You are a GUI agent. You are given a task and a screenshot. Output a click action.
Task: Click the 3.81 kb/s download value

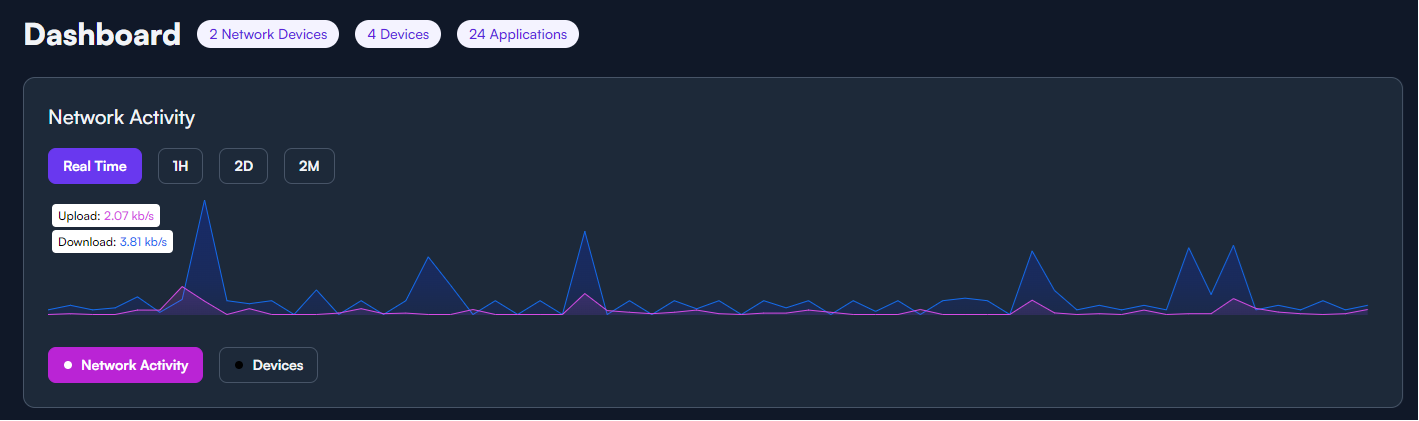click(x=143, y=242)
